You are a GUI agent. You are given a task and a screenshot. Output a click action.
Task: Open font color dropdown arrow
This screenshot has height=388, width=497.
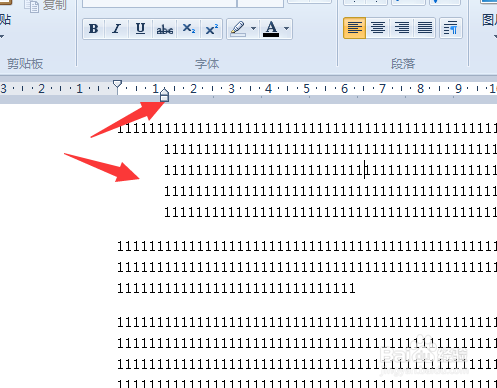[x=287, y=29]
